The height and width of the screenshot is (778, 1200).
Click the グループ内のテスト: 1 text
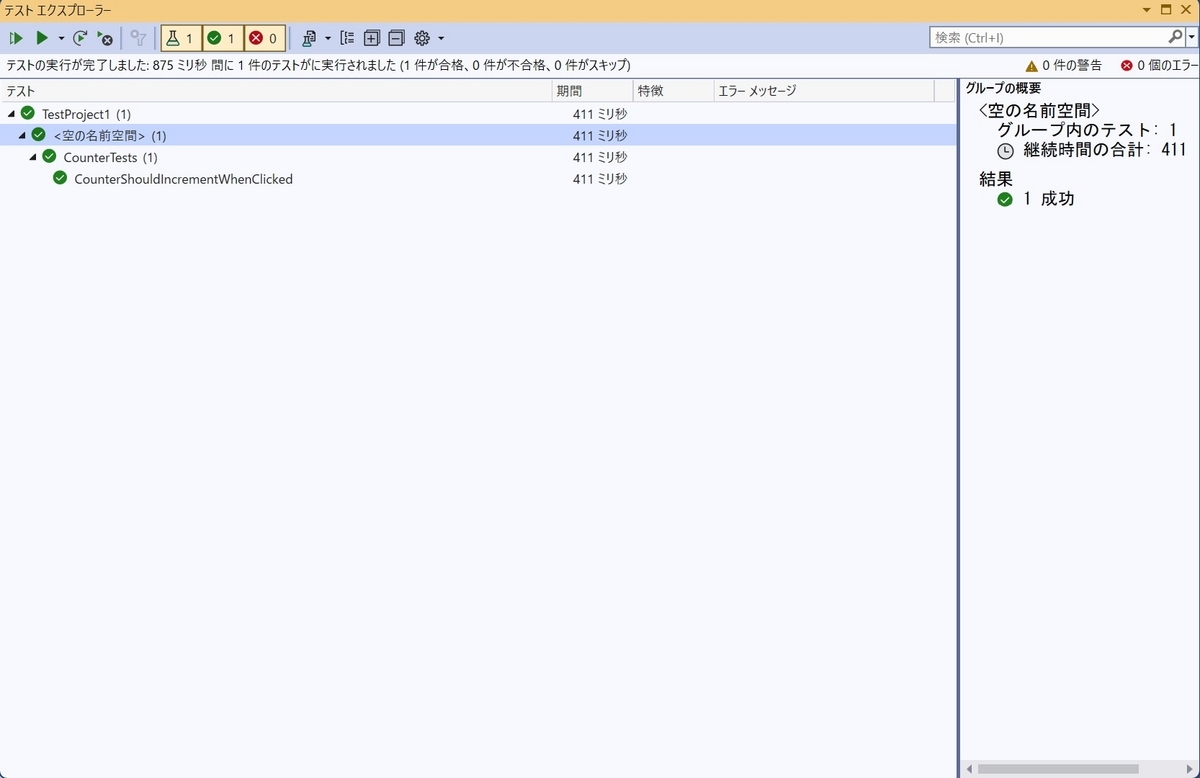(x=1087, y=130)
